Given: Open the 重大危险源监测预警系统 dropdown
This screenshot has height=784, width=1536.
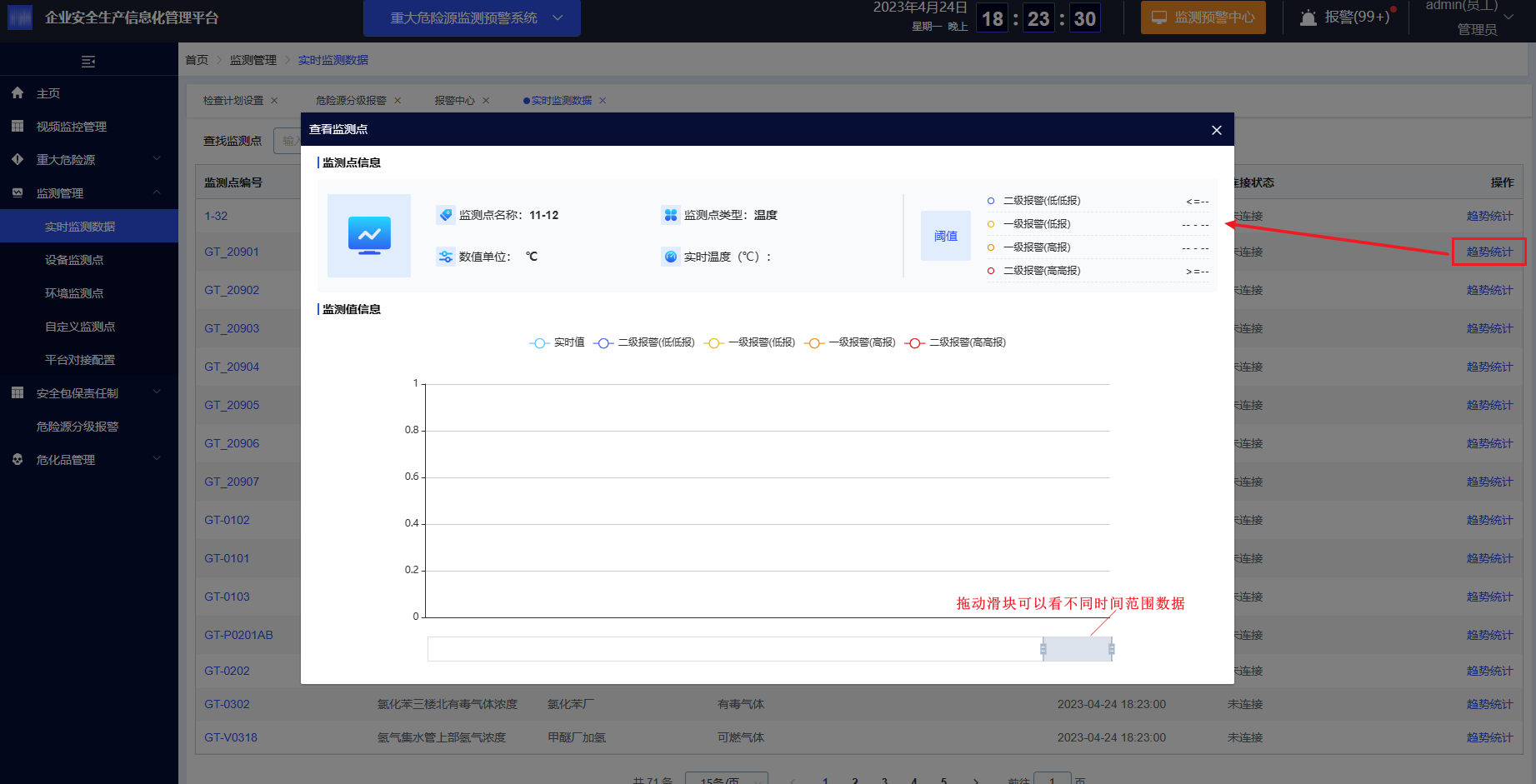Looking at the screenshot, I should pos(472,17).
